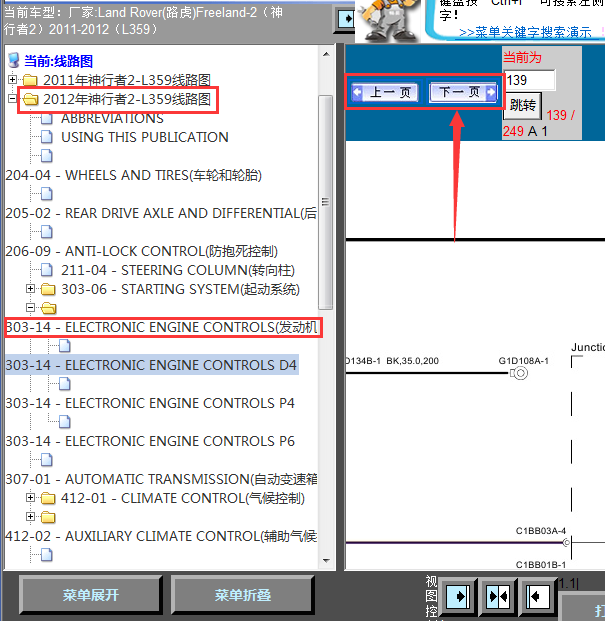Image resolution: width=605 pixels, height=621 pixels.
Task: Select 412-02 - AUXILIARY CLIMATE CONTROL item
Action: pyautogui.click(x=161, y=537)
